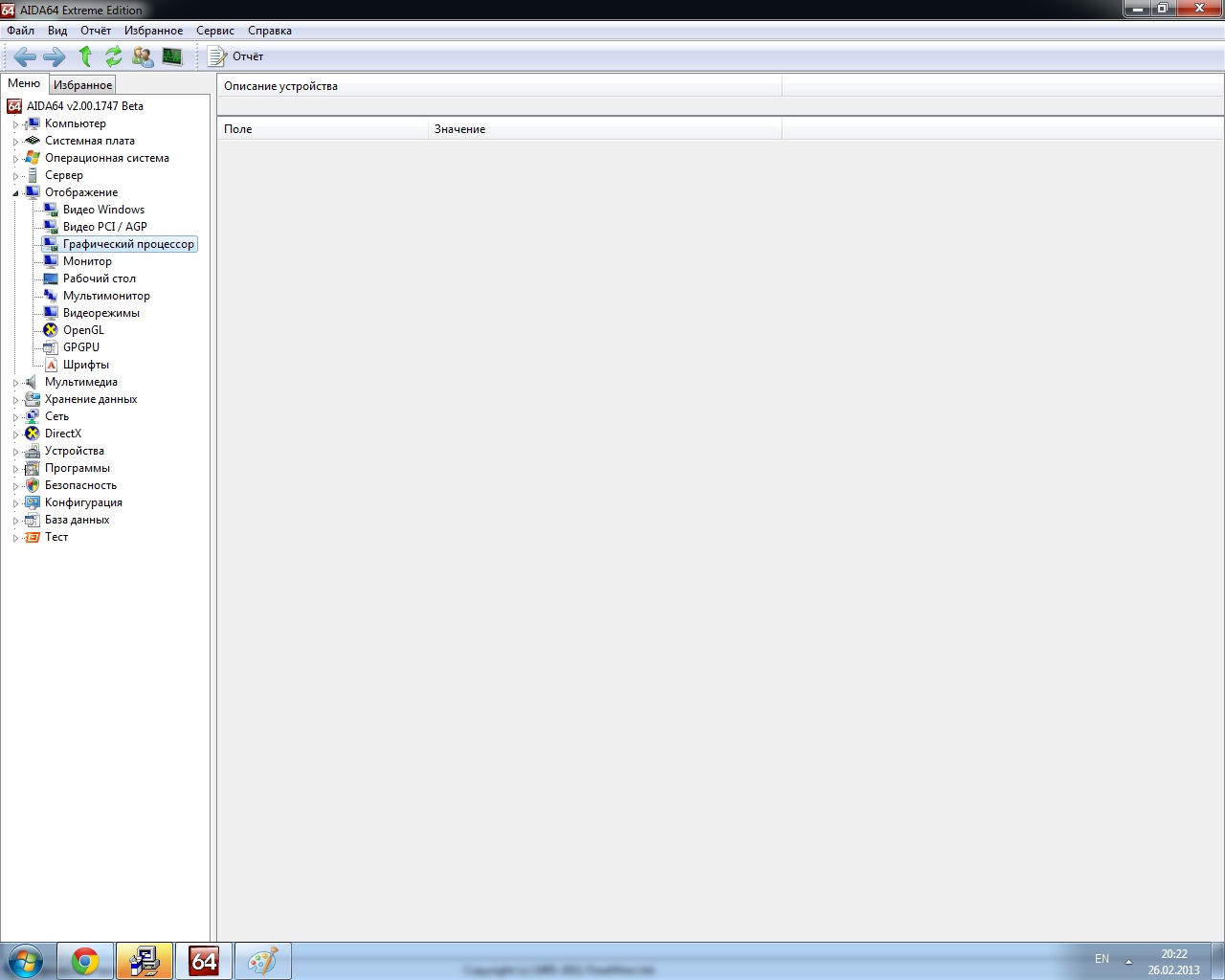Image resolution: width=1225 pixels, height=980 pixels.
Task: Click the Устройства icon in tree
Action: coord(33,451)
